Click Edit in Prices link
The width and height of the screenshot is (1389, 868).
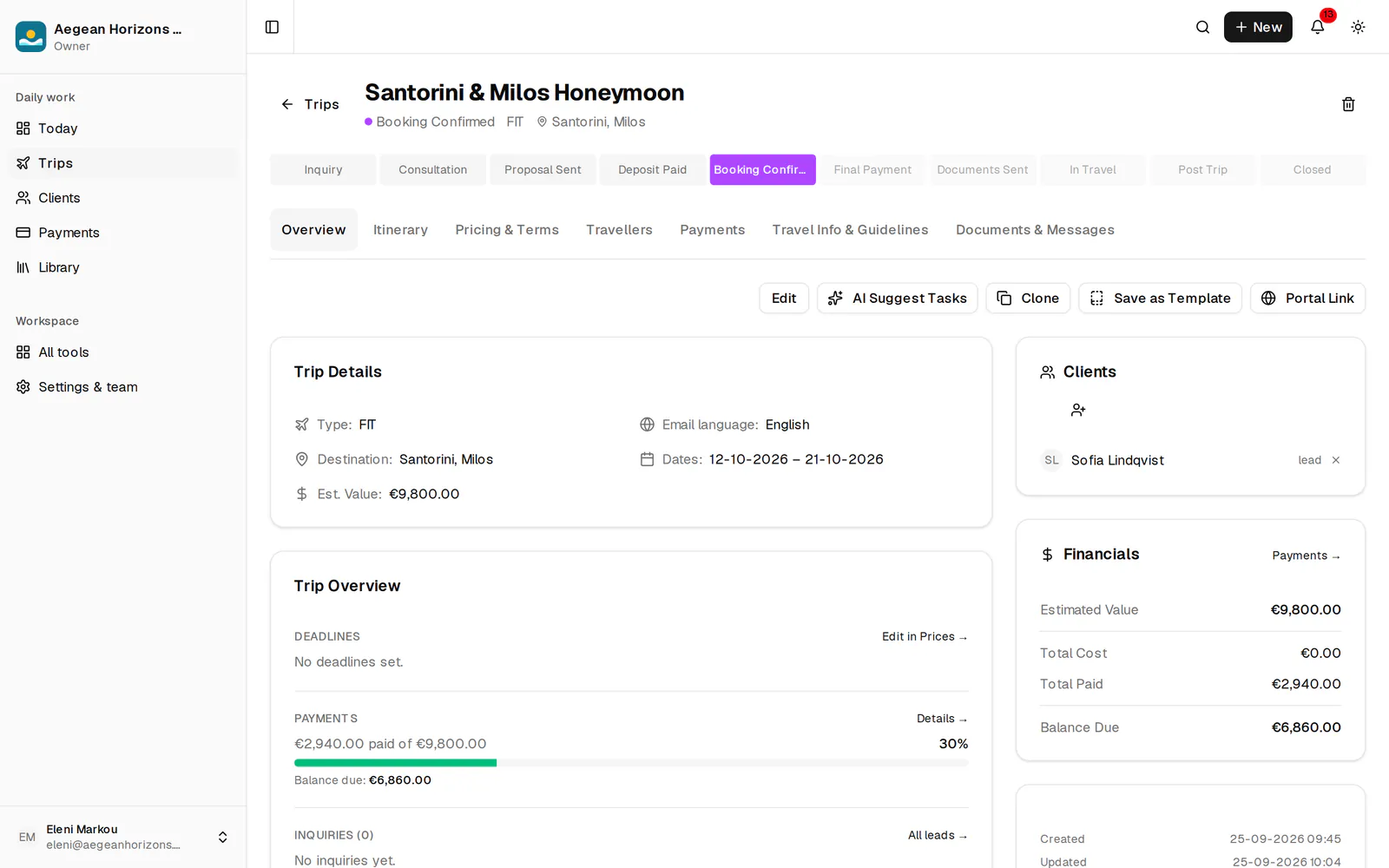925,636
